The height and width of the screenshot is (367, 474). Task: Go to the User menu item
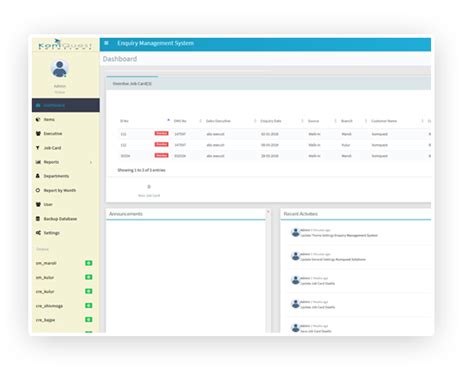coord(66,204)
